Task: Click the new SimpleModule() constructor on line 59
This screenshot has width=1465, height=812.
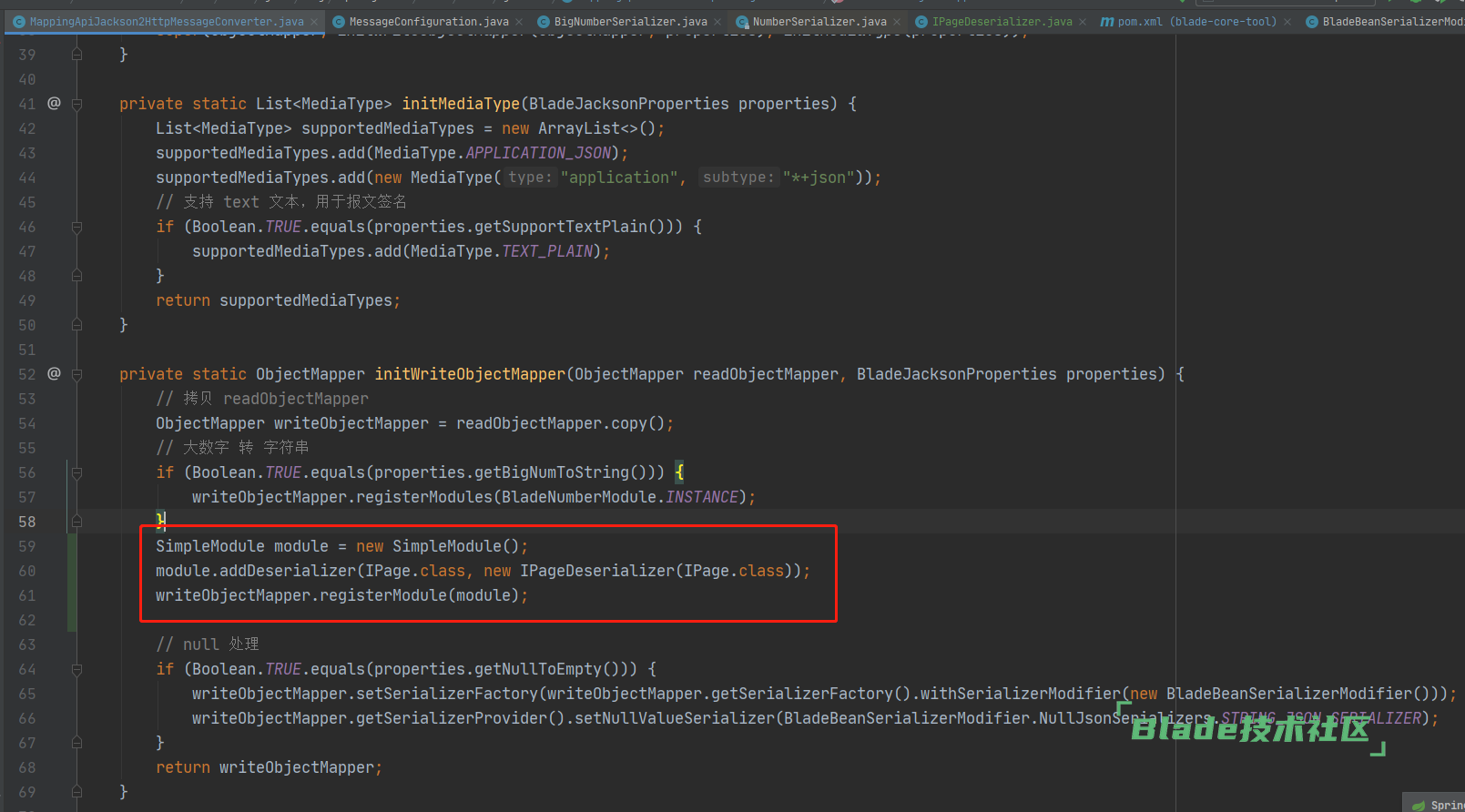Action: click(x=438, y=546)
